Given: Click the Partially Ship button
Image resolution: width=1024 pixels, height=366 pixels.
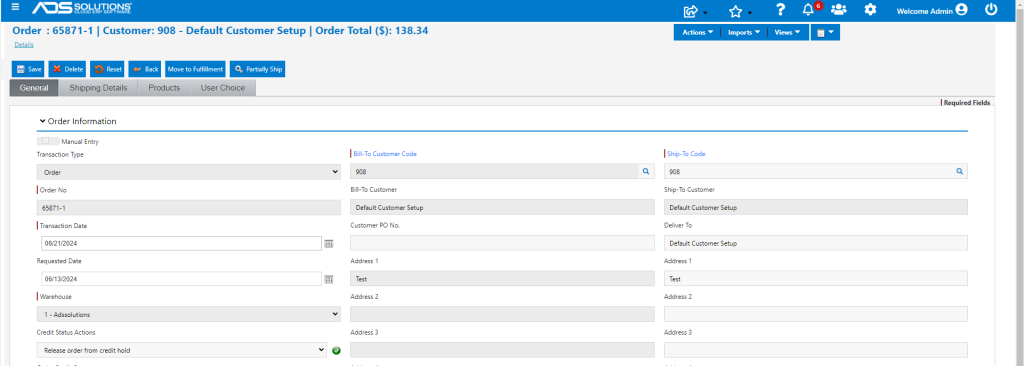Looking at the screenshot, I should pos(257,69).
